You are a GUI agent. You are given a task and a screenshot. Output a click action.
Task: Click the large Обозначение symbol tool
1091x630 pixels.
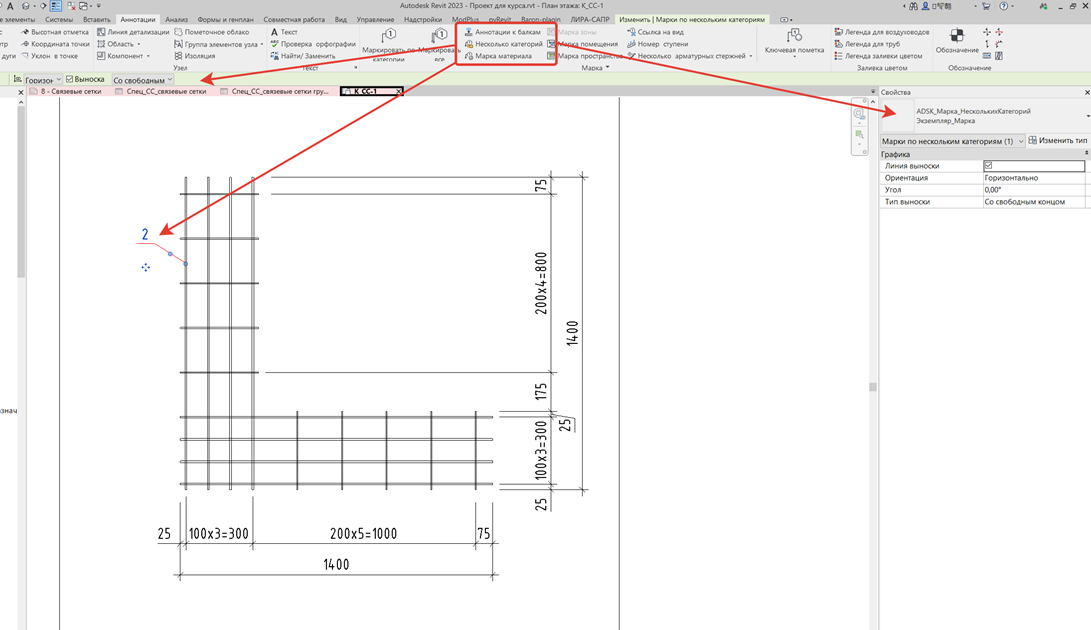tap(957, 40)
